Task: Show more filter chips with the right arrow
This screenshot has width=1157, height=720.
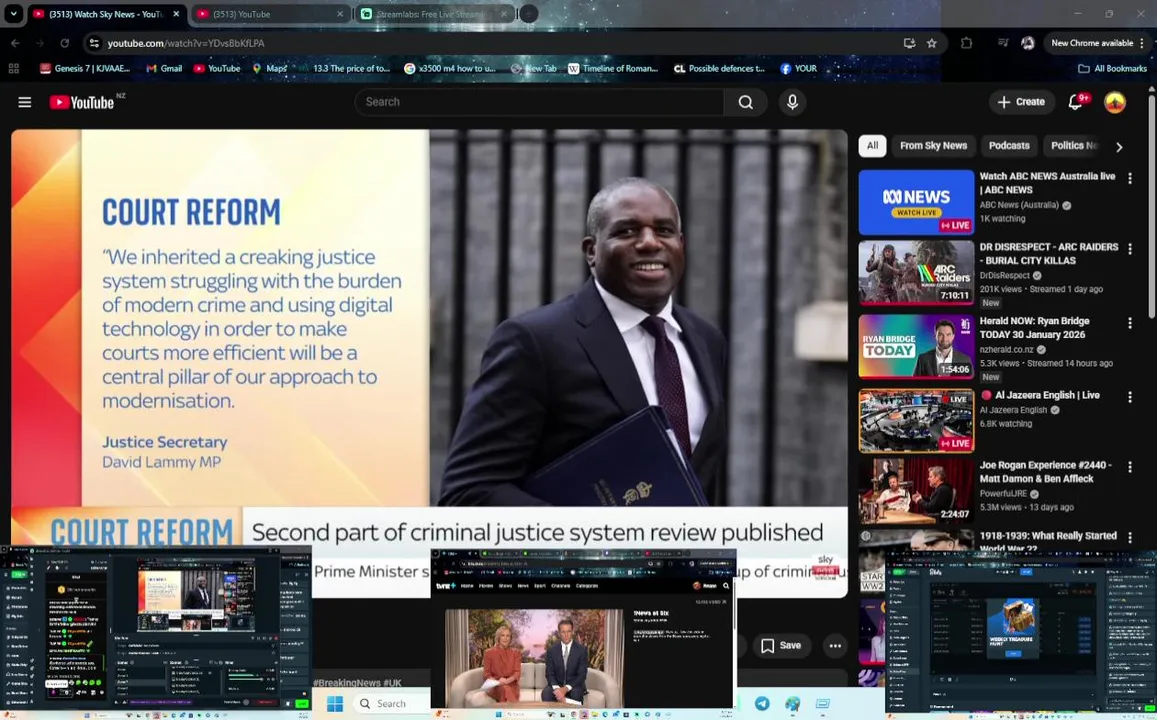Action: click(1119, 146)
